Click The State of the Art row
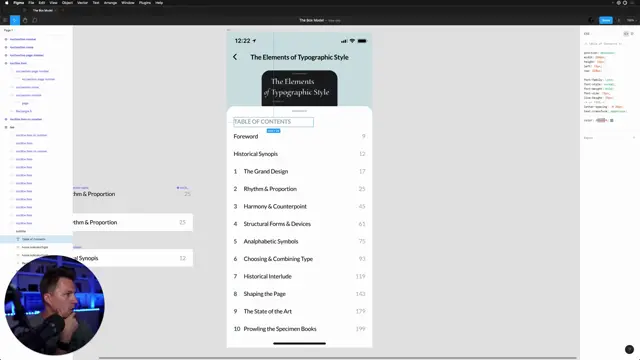Viewport: 640px width, 360px height. 299,311
